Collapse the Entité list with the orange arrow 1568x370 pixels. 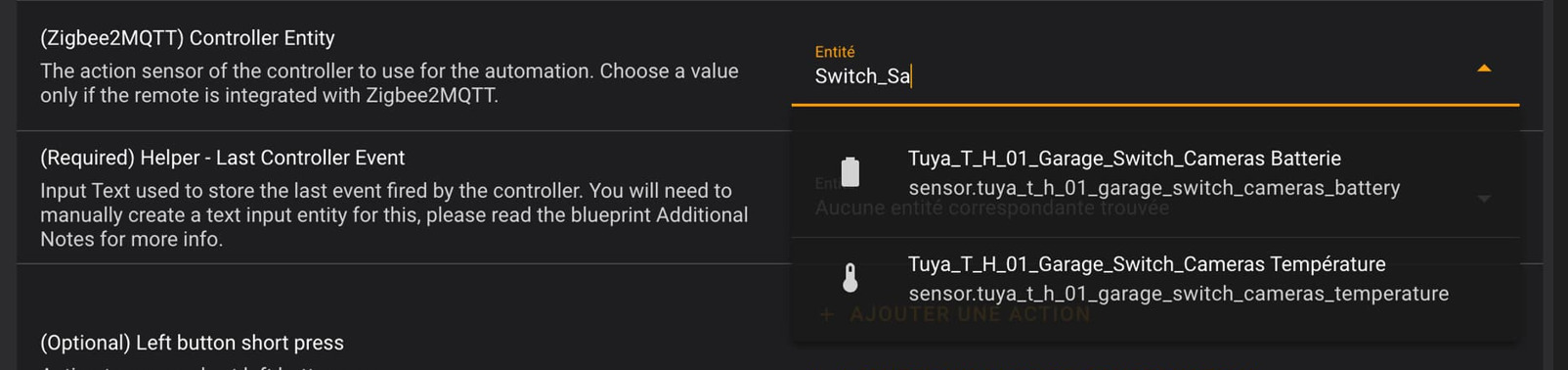click(x=1484, y=69)
